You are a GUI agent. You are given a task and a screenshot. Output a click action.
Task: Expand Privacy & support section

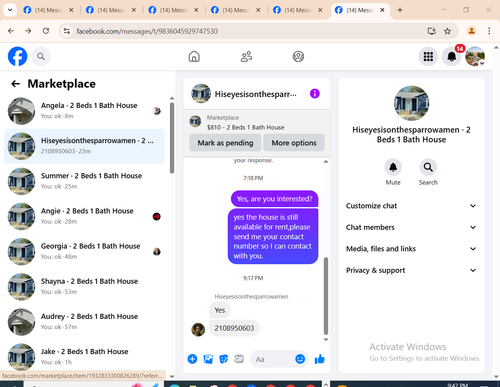click(411, 270)
